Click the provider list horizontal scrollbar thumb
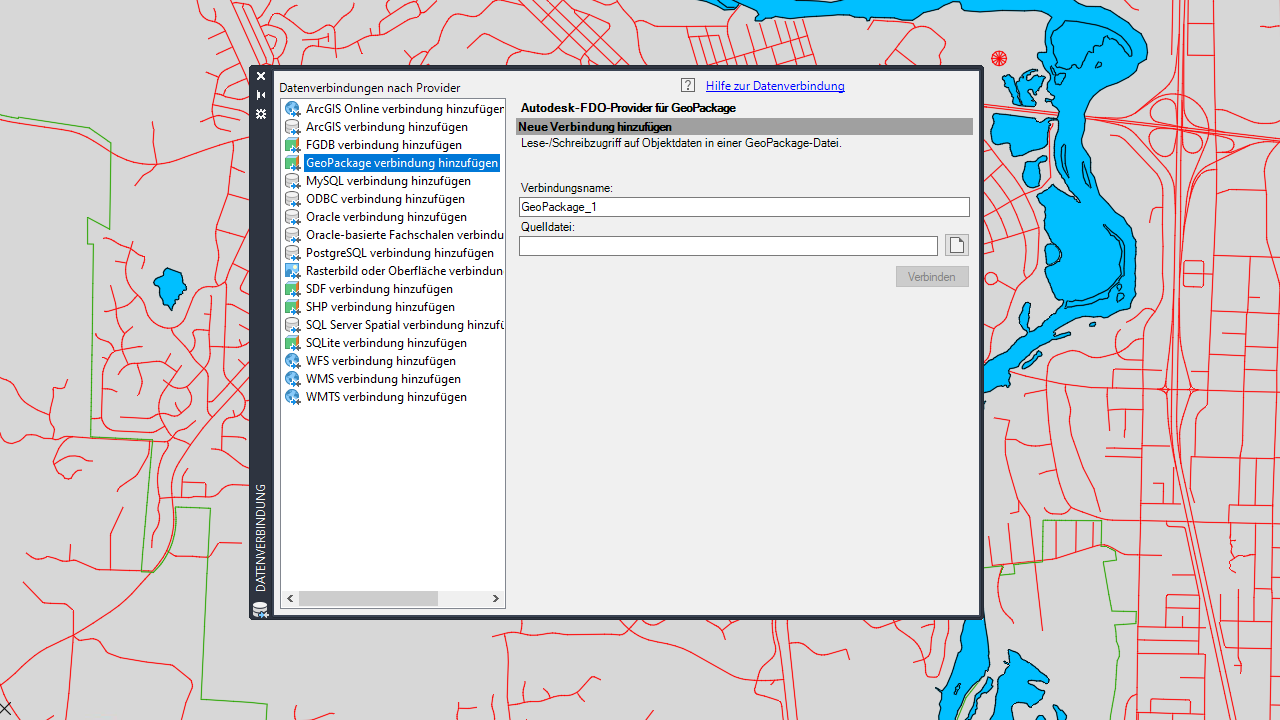1280x720 pixels. point(368,598)
